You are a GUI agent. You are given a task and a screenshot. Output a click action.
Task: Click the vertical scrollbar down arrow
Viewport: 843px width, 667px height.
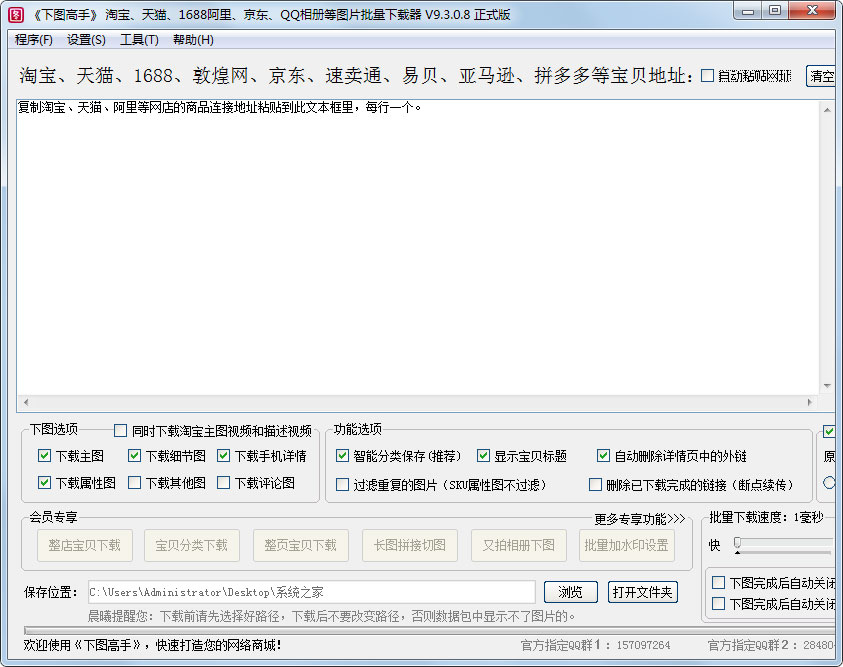(x=827, y=386)
